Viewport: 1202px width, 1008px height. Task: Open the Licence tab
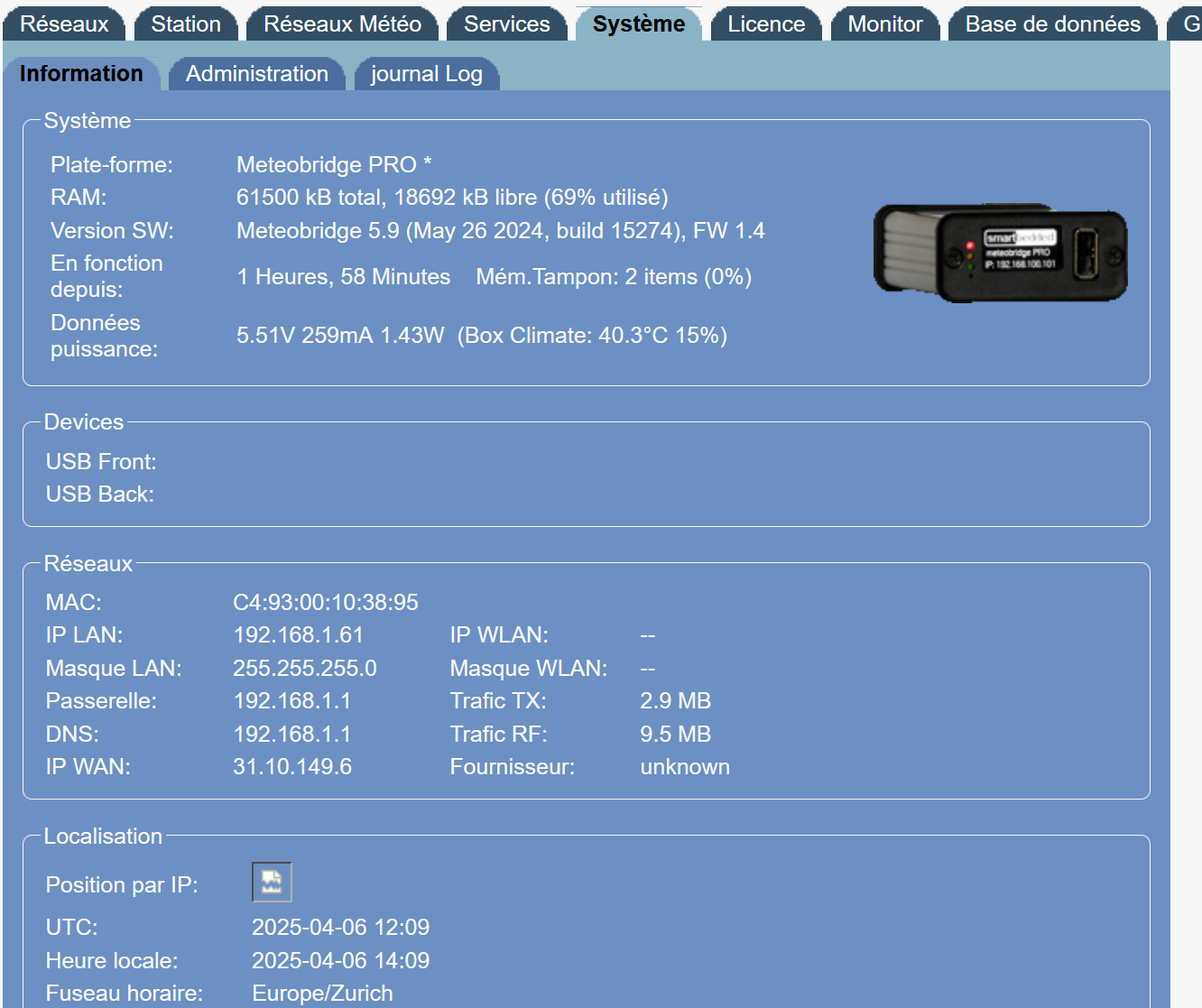point(766,24)
